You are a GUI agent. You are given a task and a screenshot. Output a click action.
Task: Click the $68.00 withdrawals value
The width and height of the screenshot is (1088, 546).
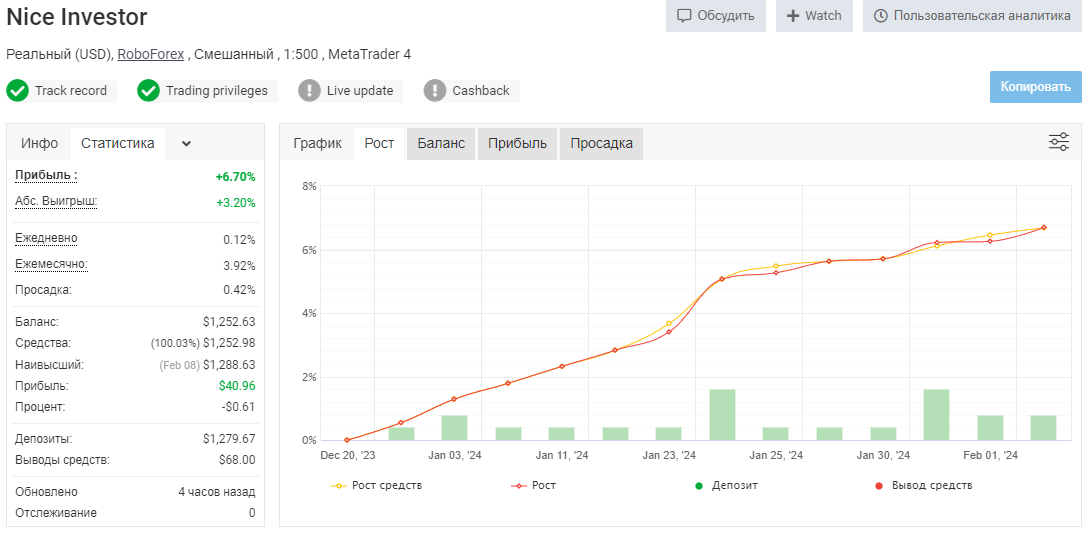[238, 460]
